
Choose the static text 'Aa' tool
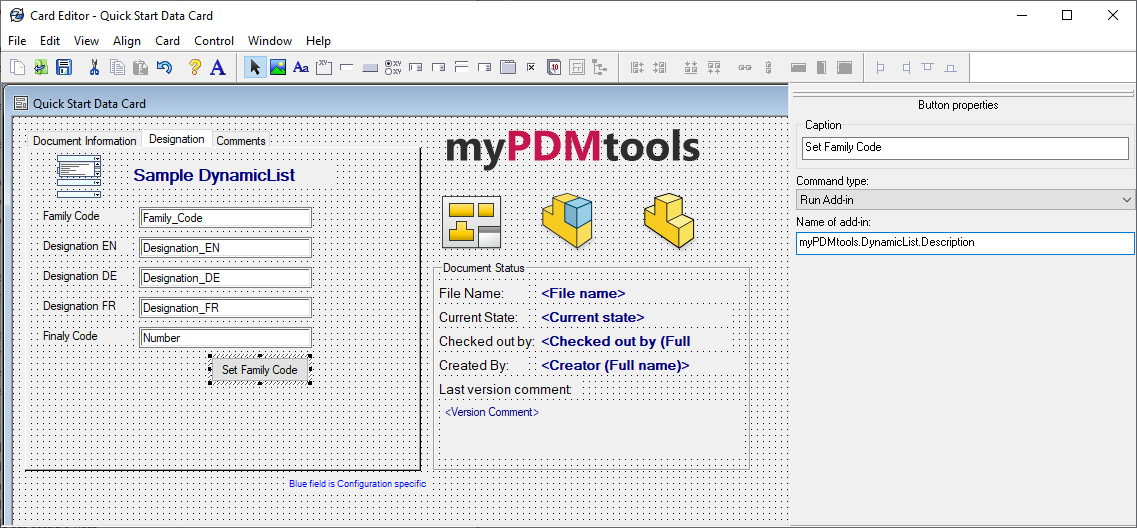300,67
